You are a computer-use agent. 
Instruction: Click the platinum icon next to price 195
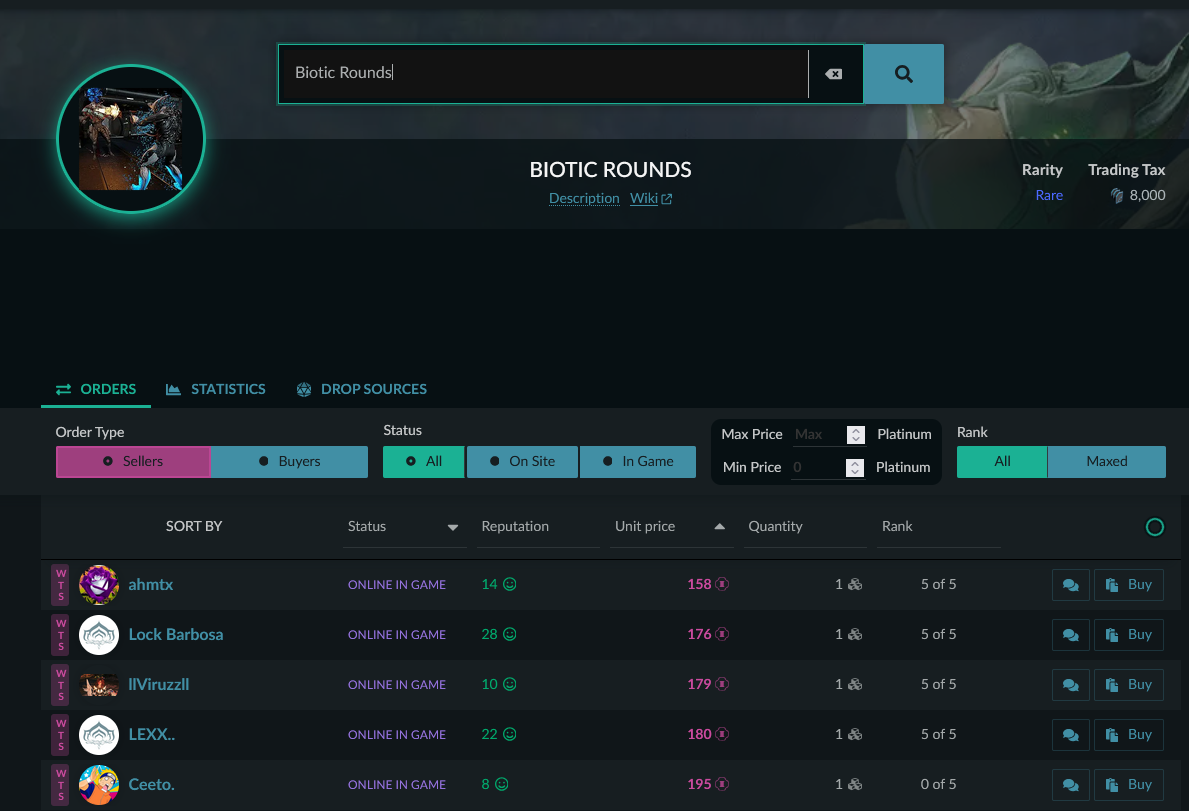pyautogui.click(x=722, y=784)
